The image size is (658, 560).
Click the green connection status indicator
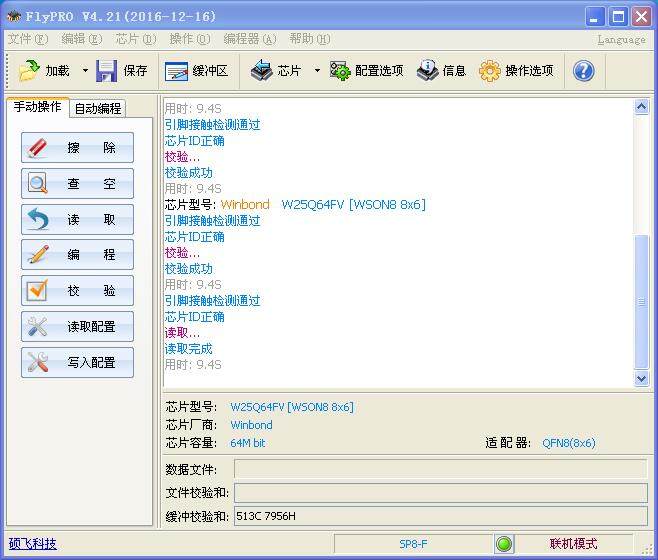pos(504,544)
